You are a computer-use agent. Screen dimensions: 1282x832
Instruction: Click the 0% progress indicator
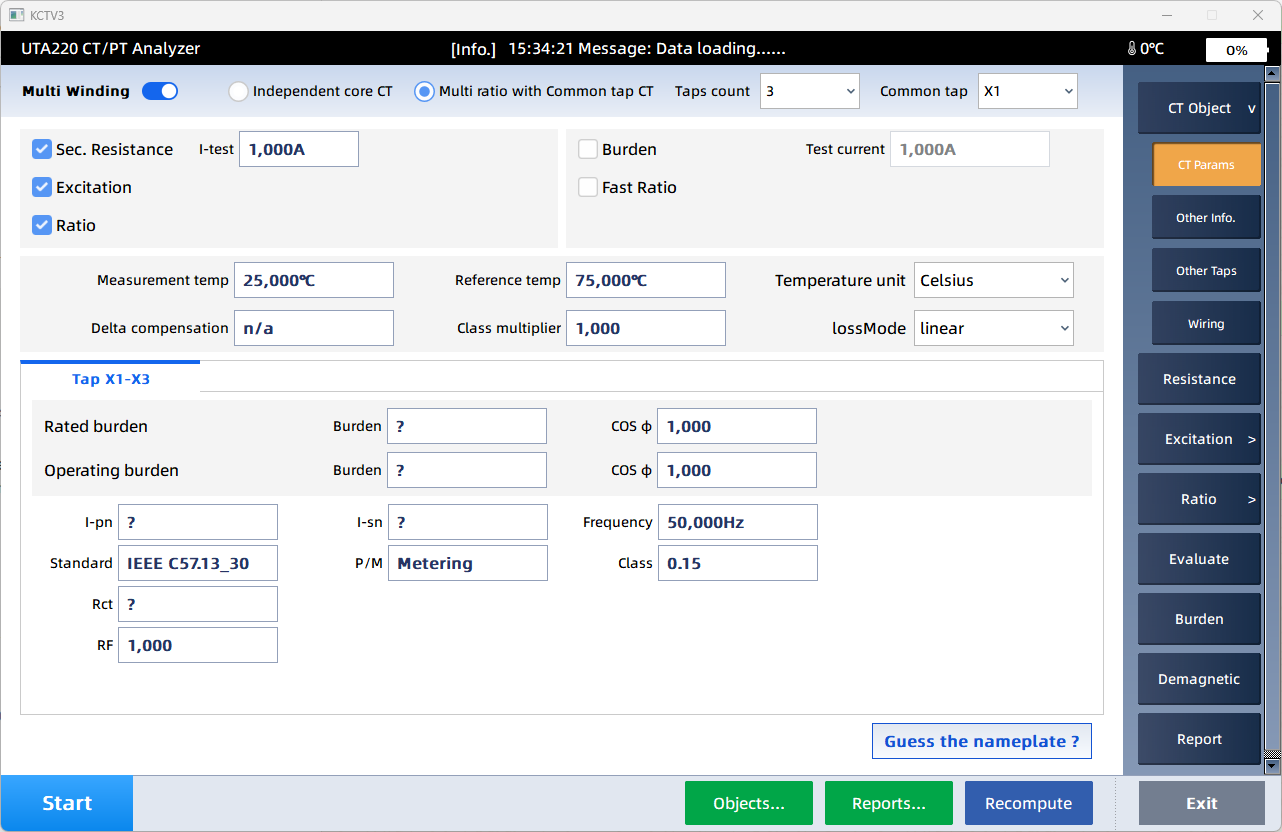pos(1236,50)
